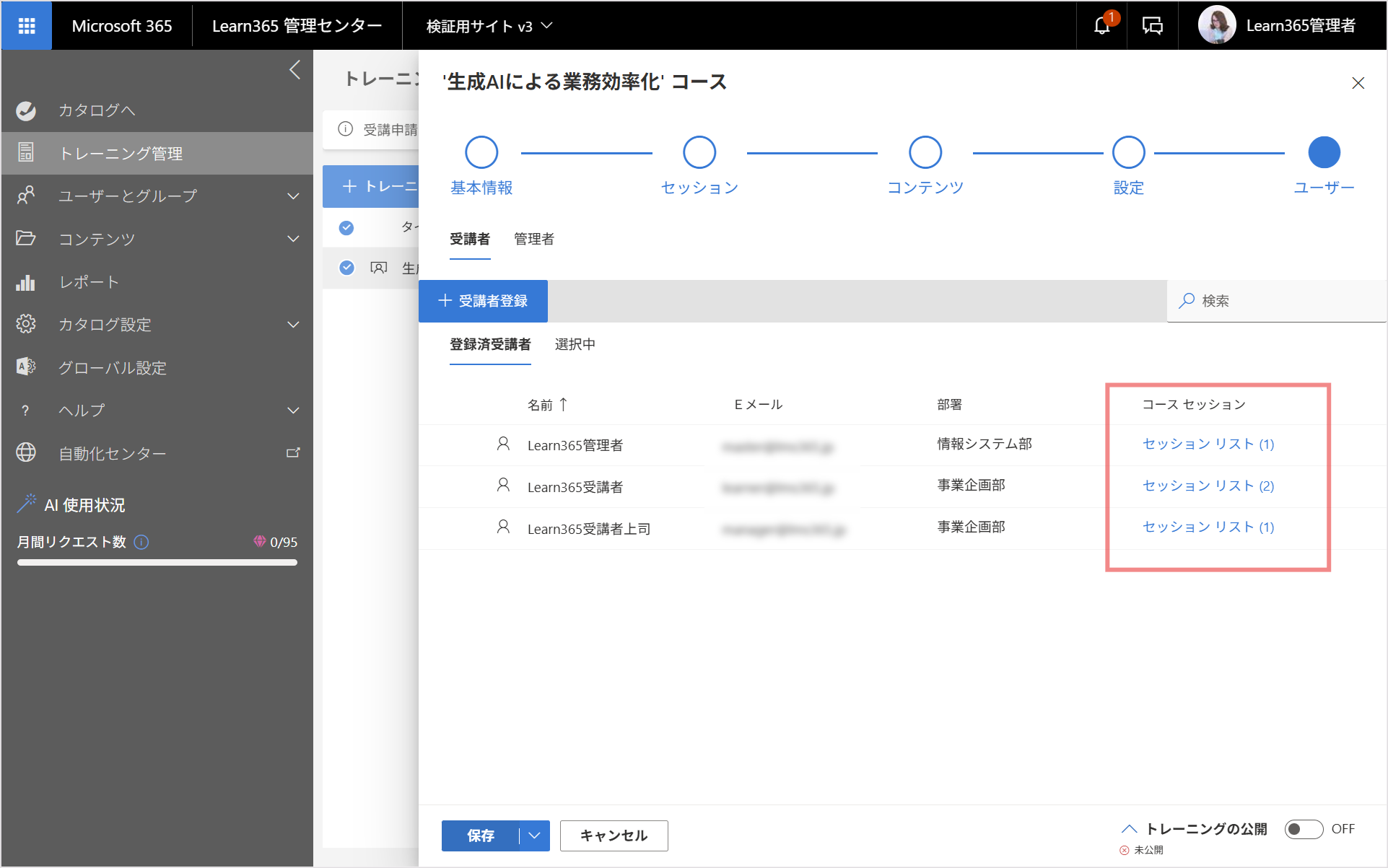
Task: Open 自動化センター external link icon
Action: point(293,453)
